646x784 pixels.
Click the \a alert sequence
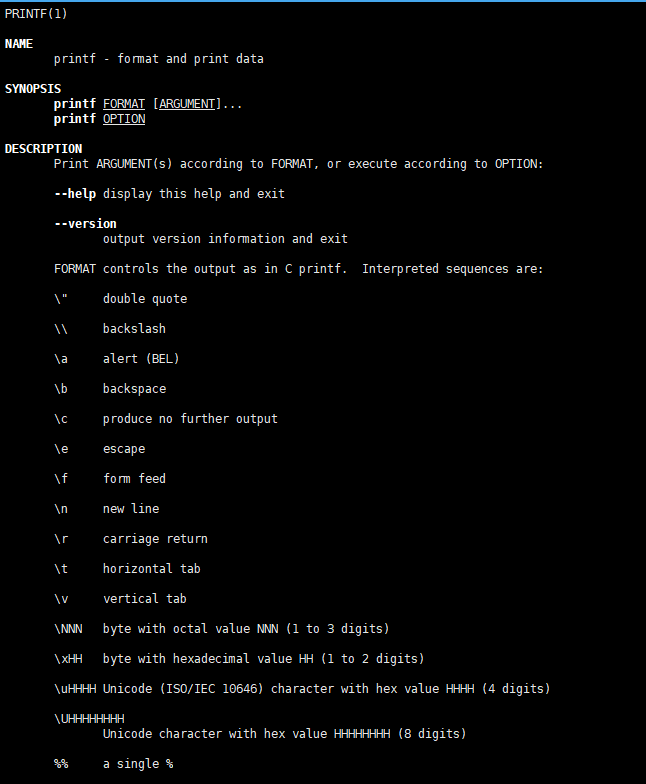[x=61, y=359]
